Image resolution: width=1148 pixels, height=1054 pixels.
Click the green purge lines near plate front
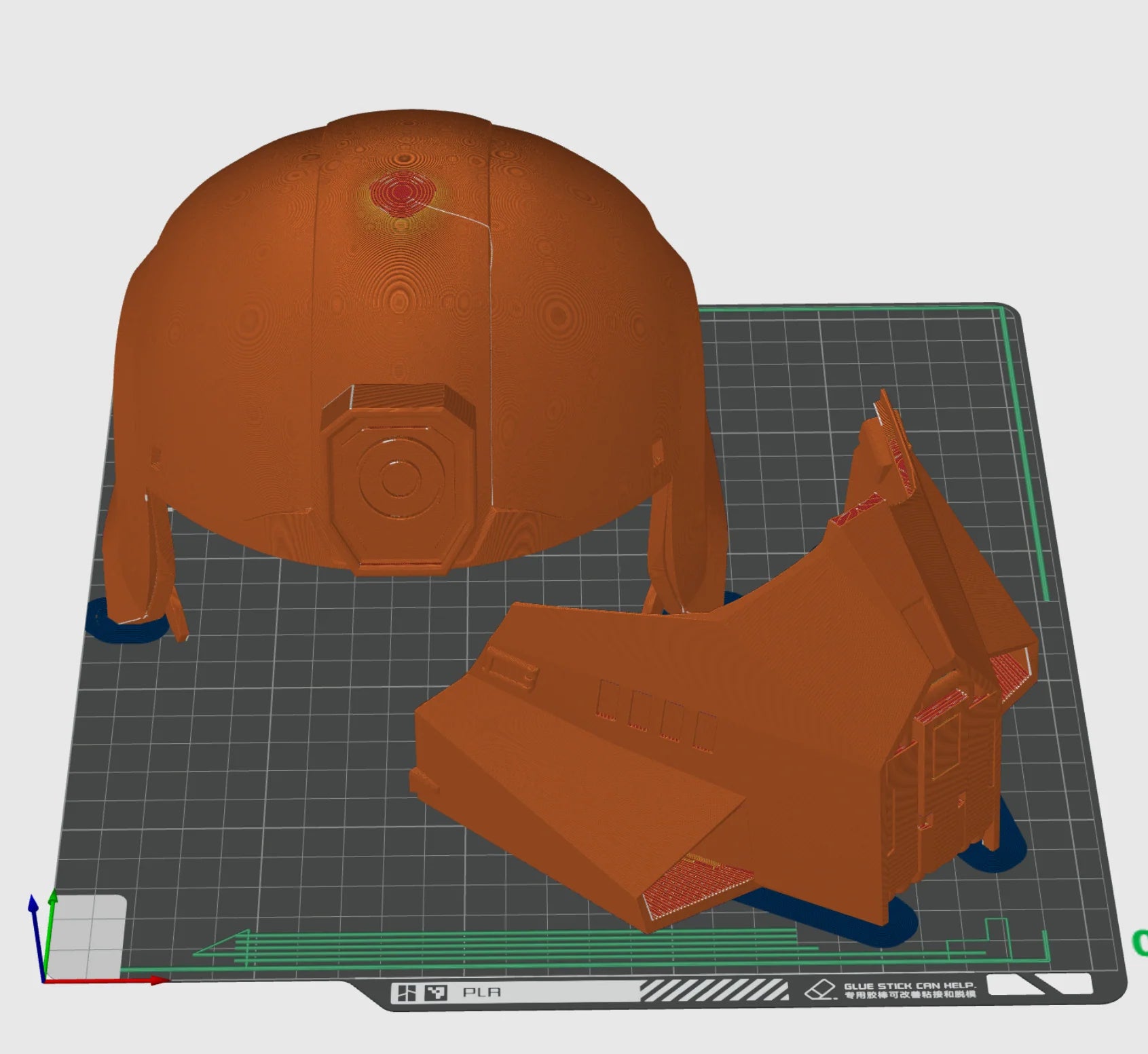tap(543, 947)
